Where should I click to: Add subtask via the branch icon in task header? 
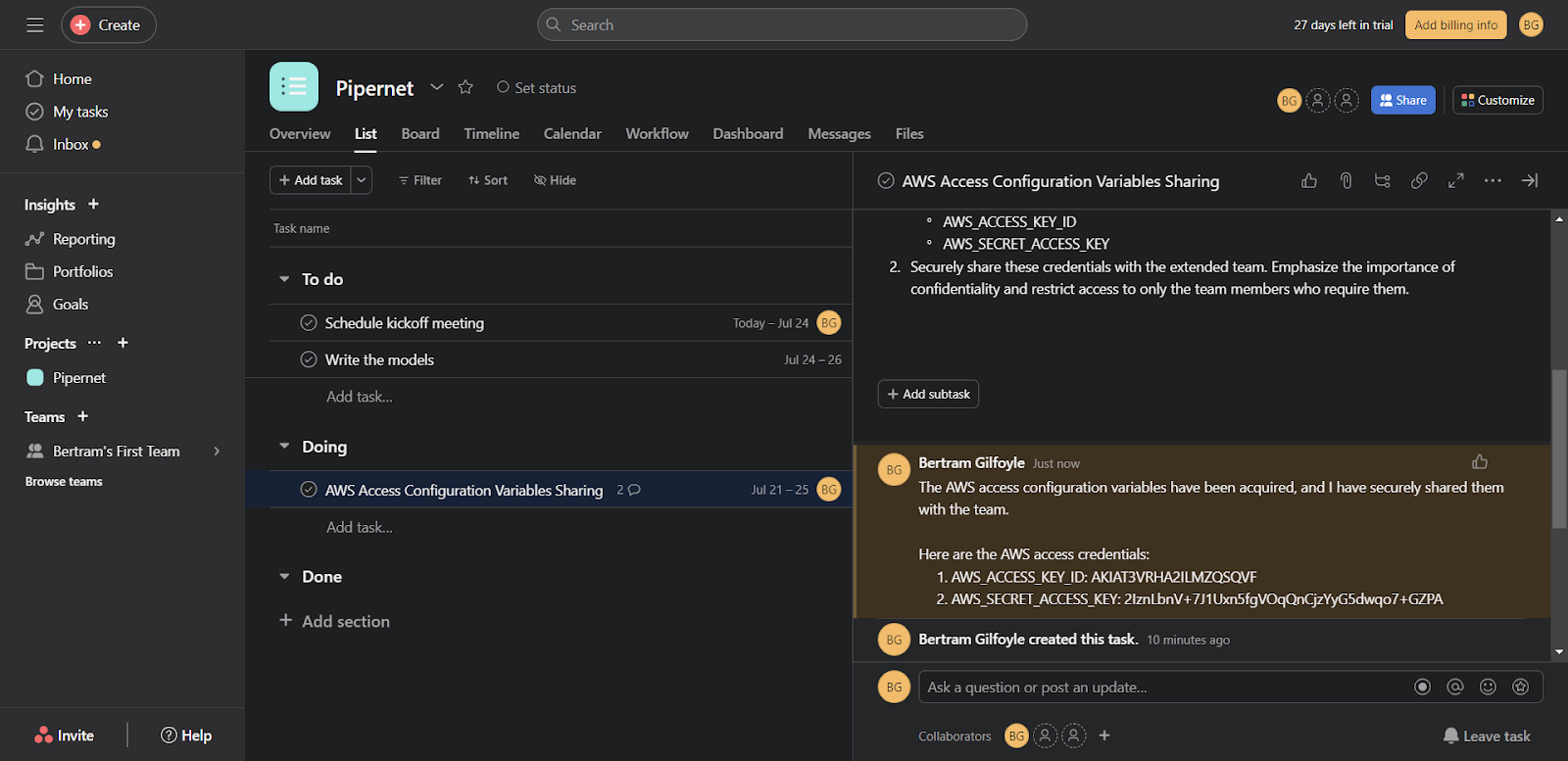pyautogui.click(x=1383, y=180)
